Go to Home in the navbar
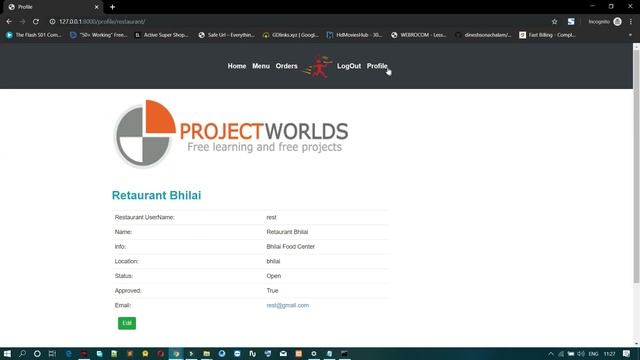 [237, 66]
